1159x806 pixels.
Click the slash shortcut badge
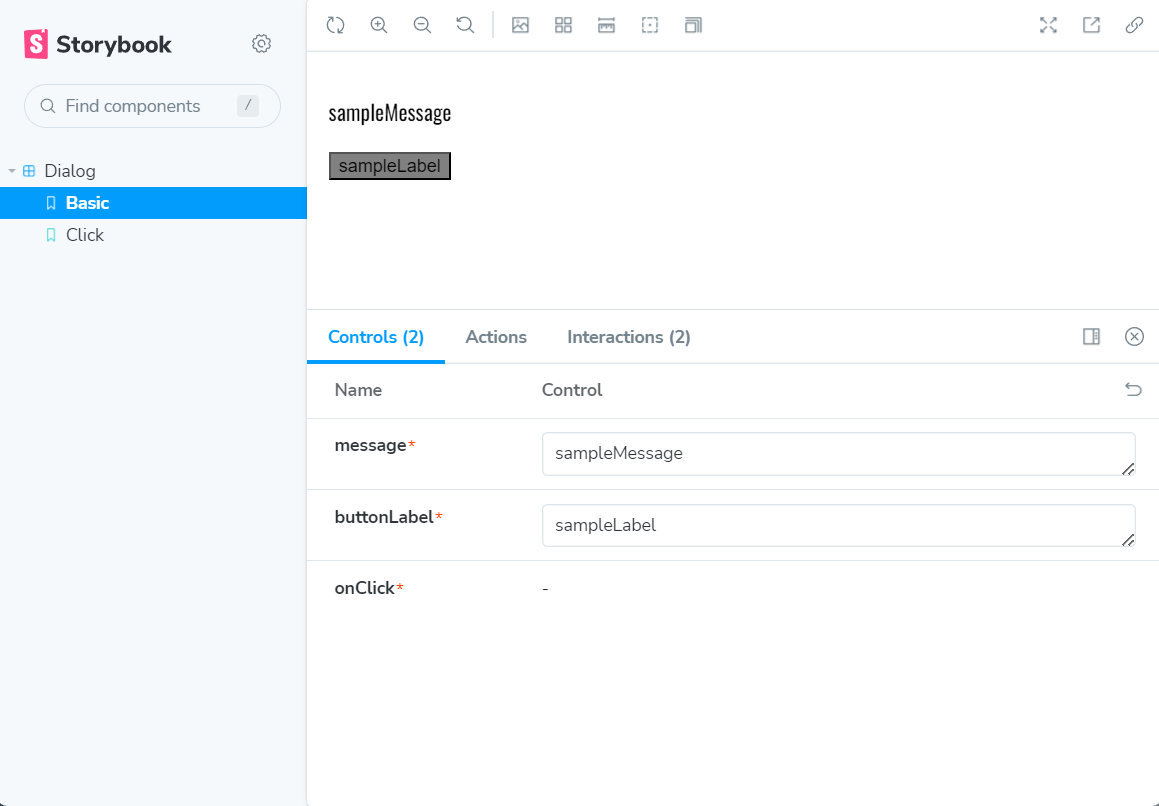(248, 106)
